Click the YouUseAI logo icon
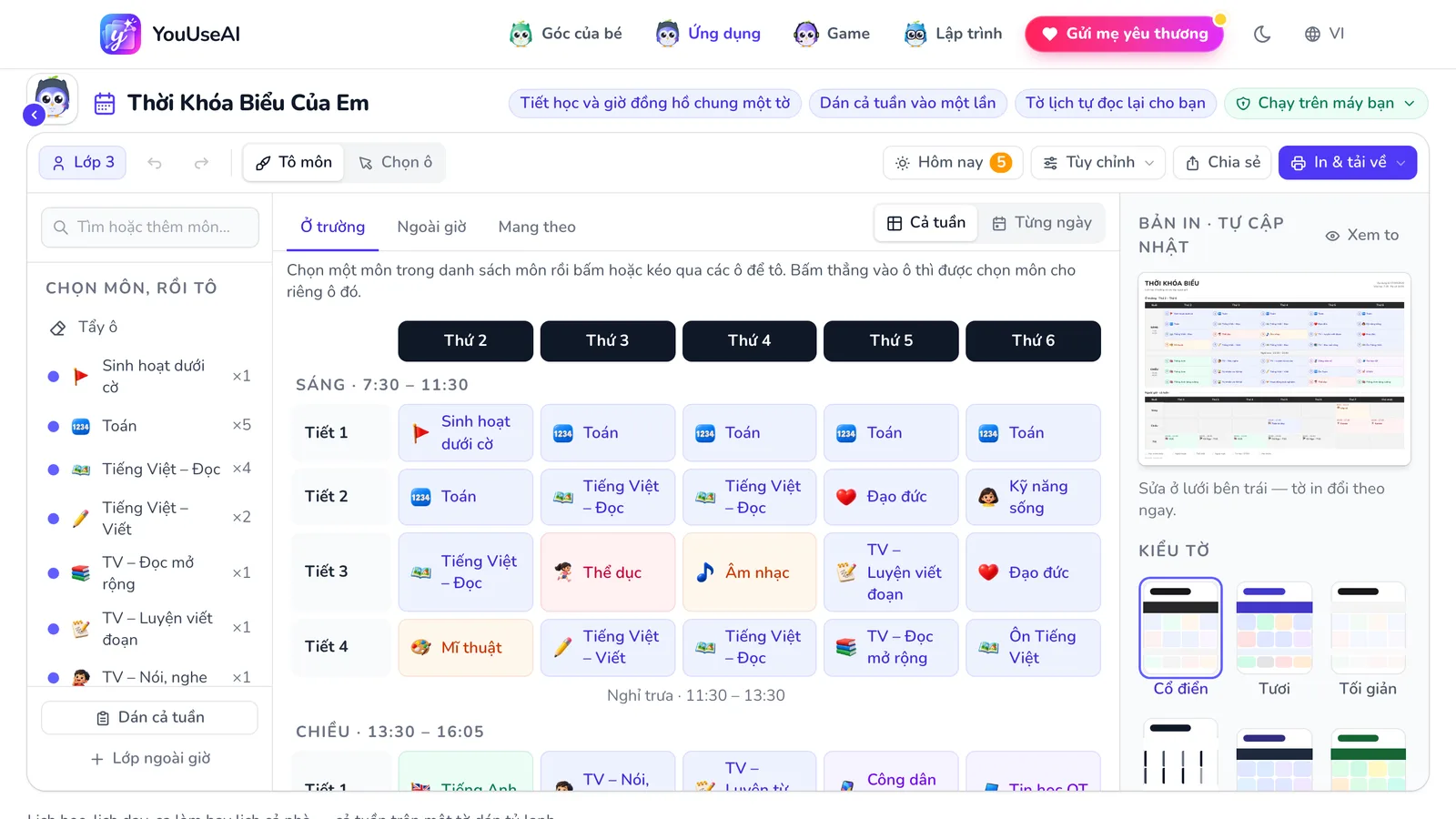The height and width of the screenshot is (819, 1456). 120,34
